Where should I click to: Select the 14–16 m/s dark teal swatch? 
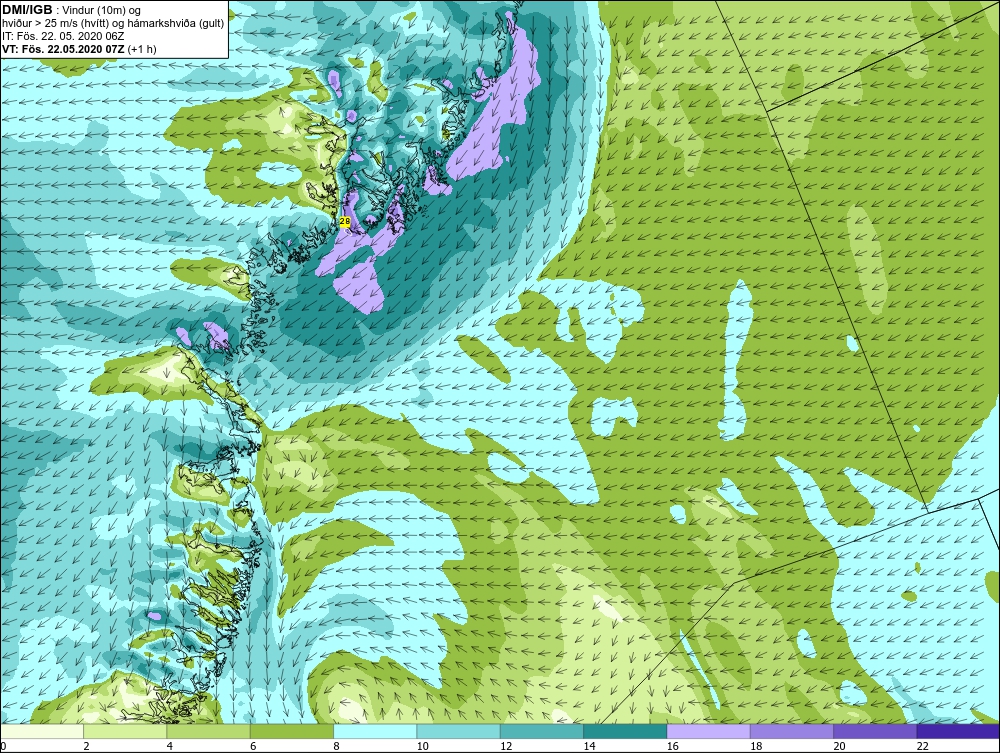(x=625, y=731)
